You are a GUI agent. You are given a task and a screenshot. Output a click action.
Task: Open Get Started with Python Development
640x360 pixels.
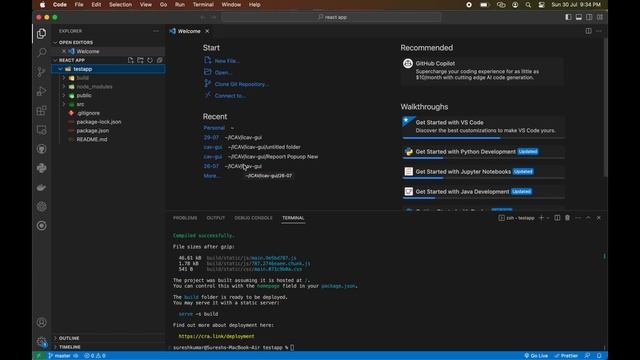point(483,152)
